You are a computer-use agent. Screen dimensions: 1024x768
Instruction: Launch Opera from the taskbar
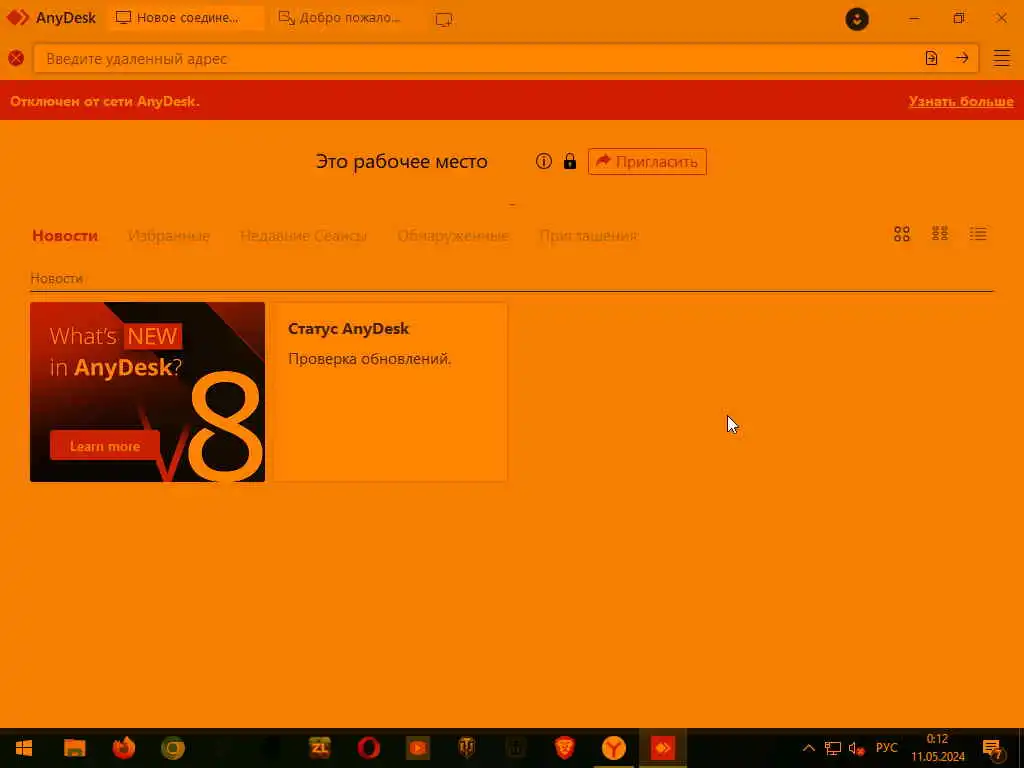pos(369,748)
